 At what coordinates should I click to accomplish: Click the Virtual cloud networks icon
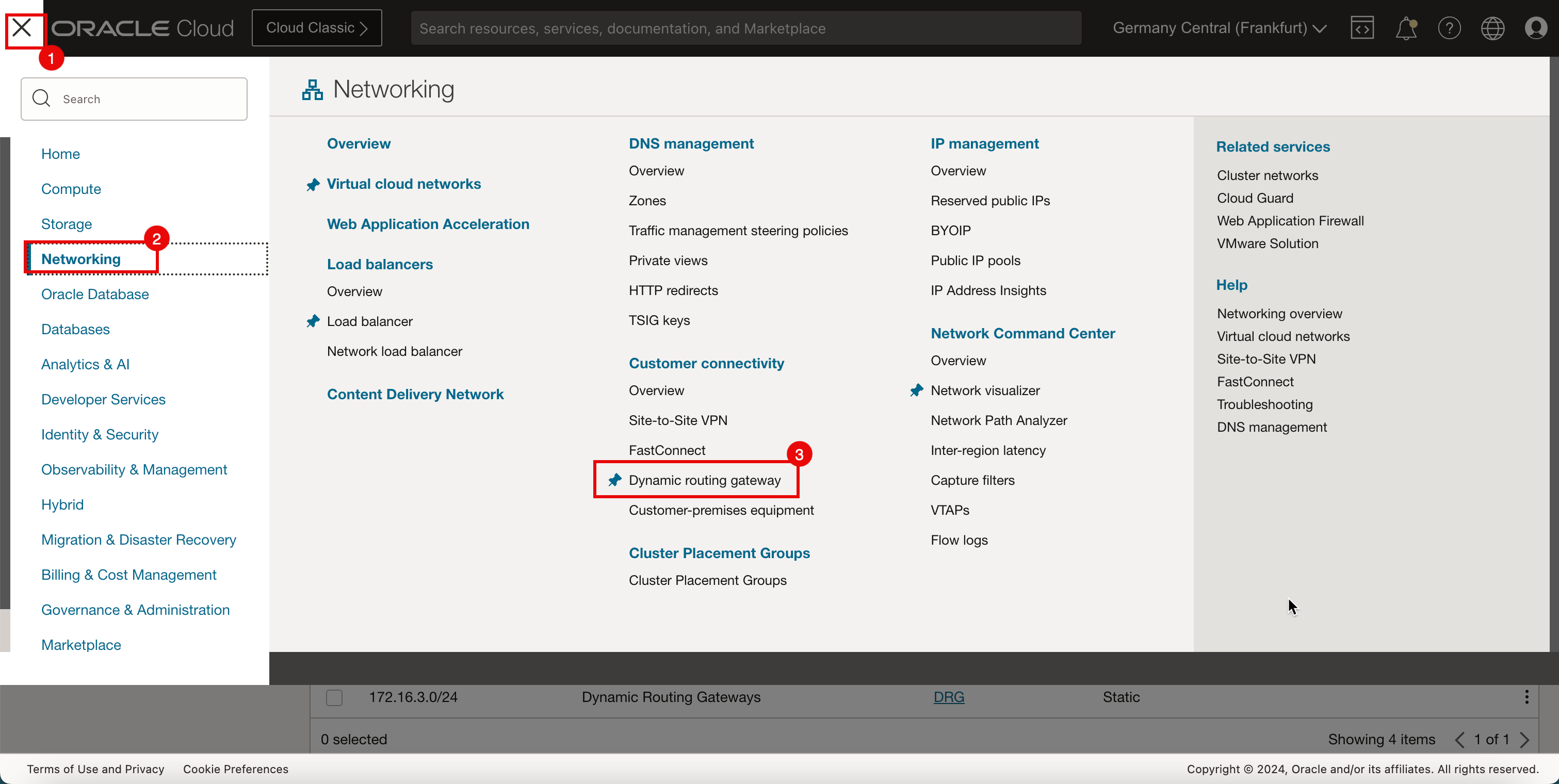tap(313, 184)
